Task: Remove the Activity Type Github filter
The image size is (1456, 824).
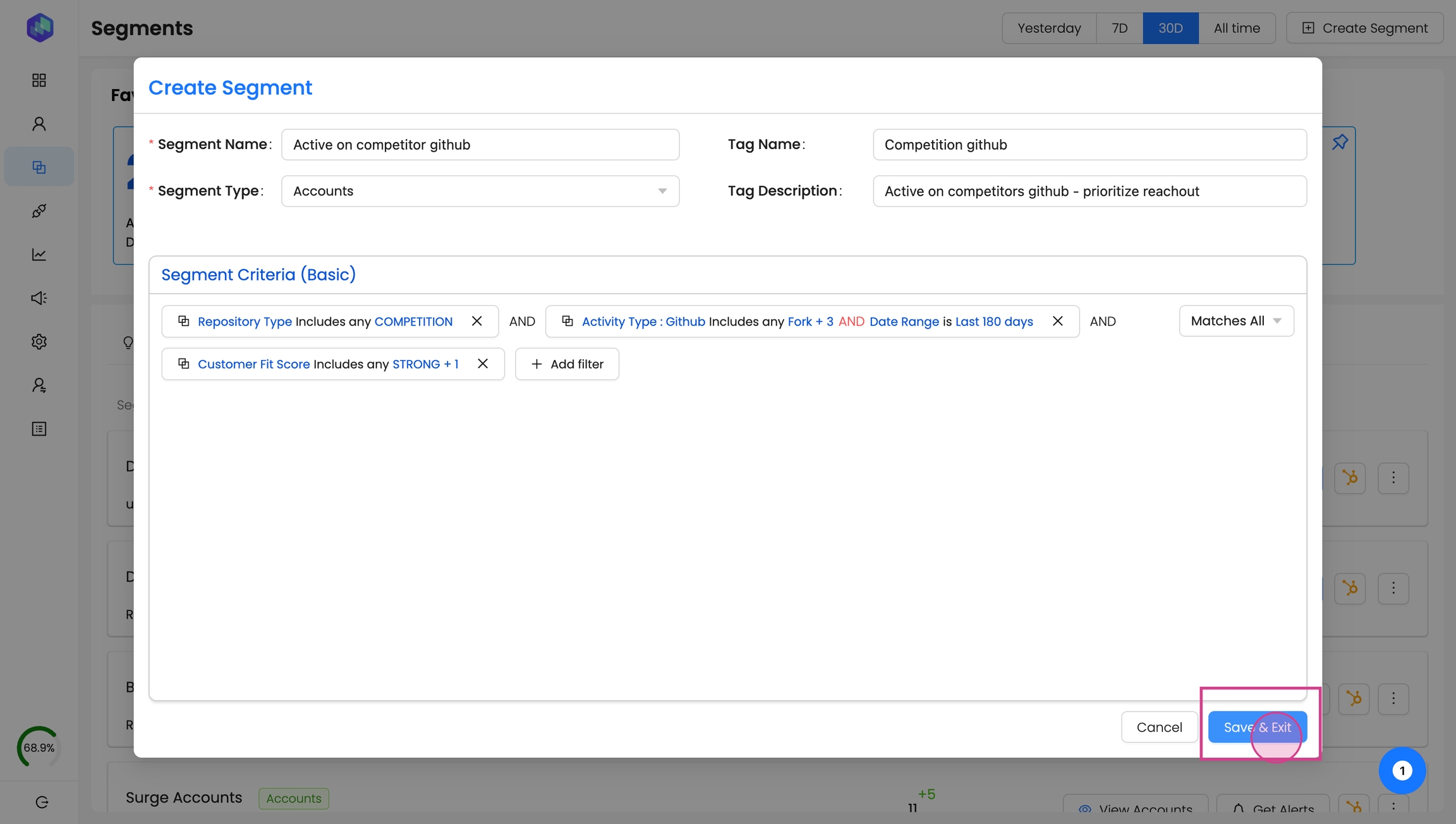Action: pyautogui.click(x=1057, y=321)
